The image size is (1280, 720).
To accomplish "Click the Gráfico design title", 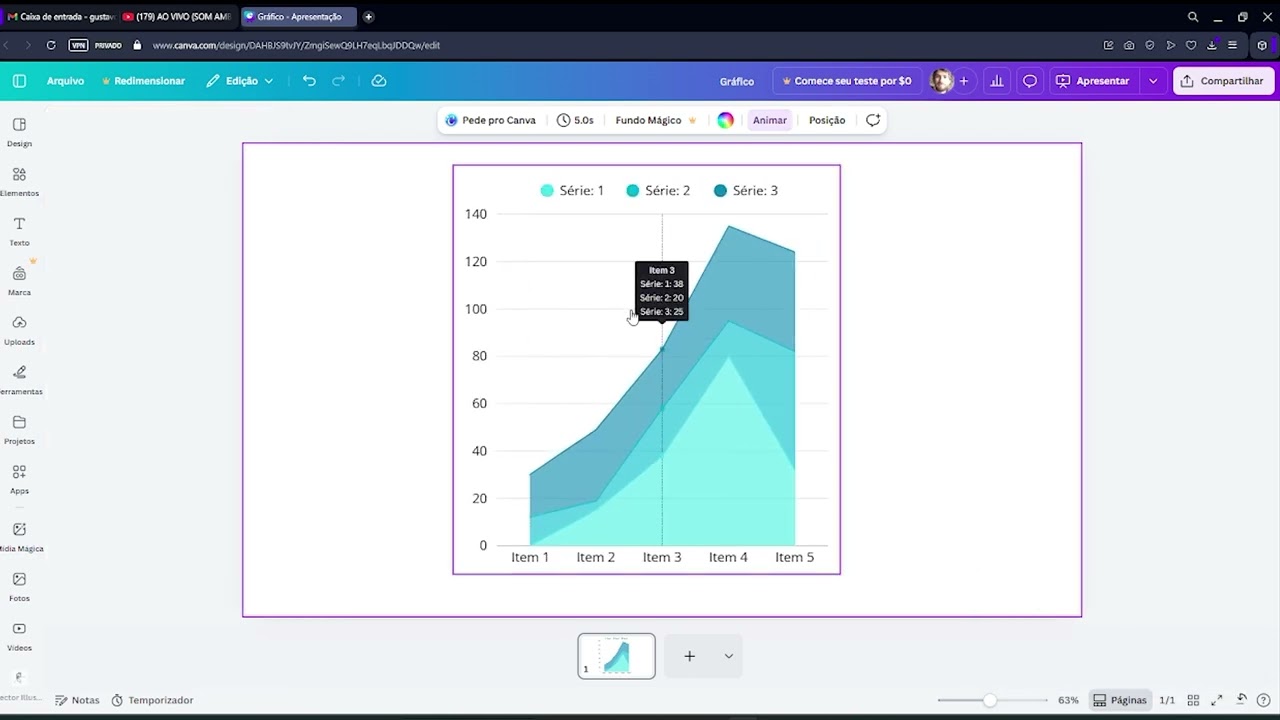I will [x=737, y=81].
